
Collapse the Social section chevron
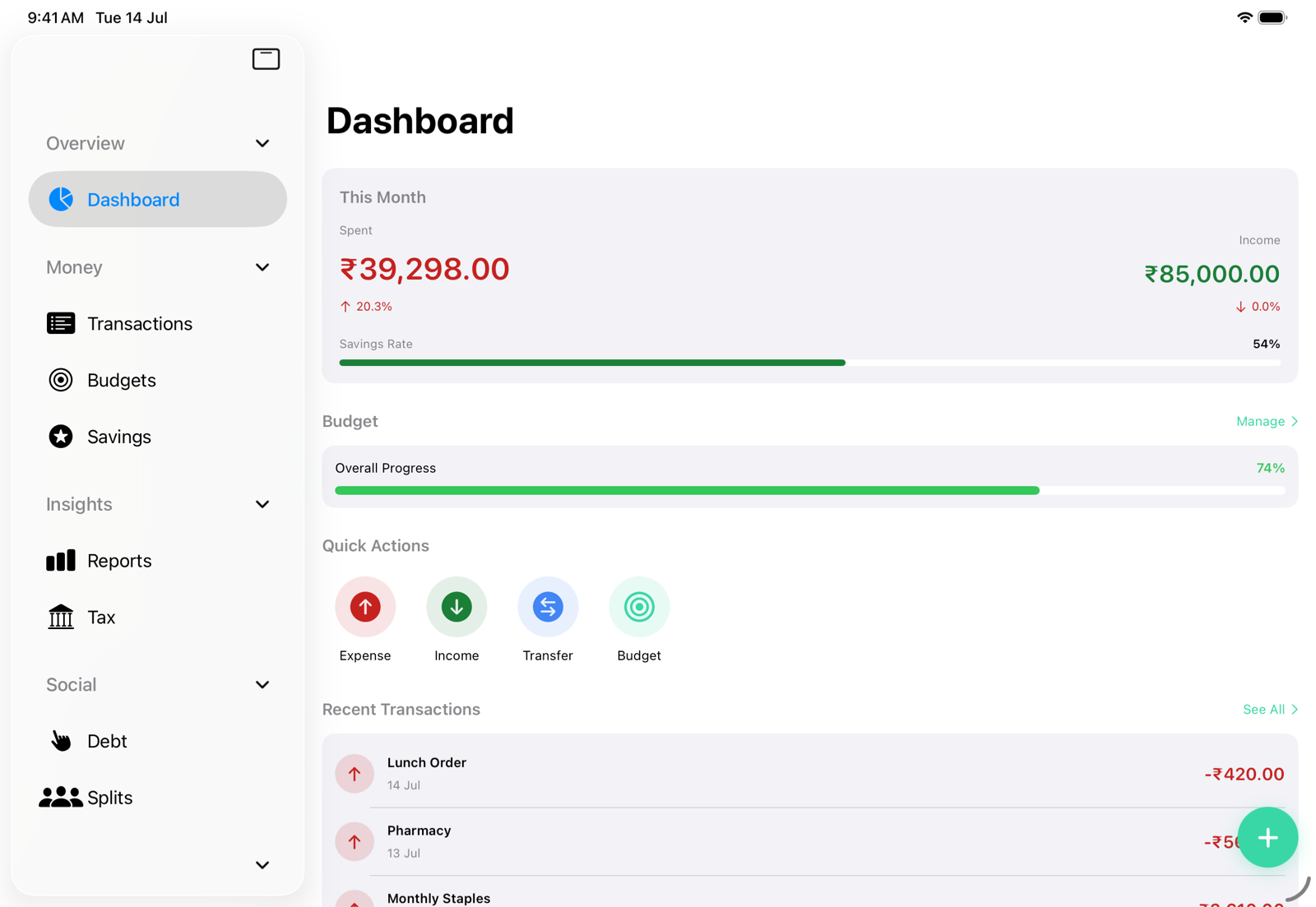[262, 685]
